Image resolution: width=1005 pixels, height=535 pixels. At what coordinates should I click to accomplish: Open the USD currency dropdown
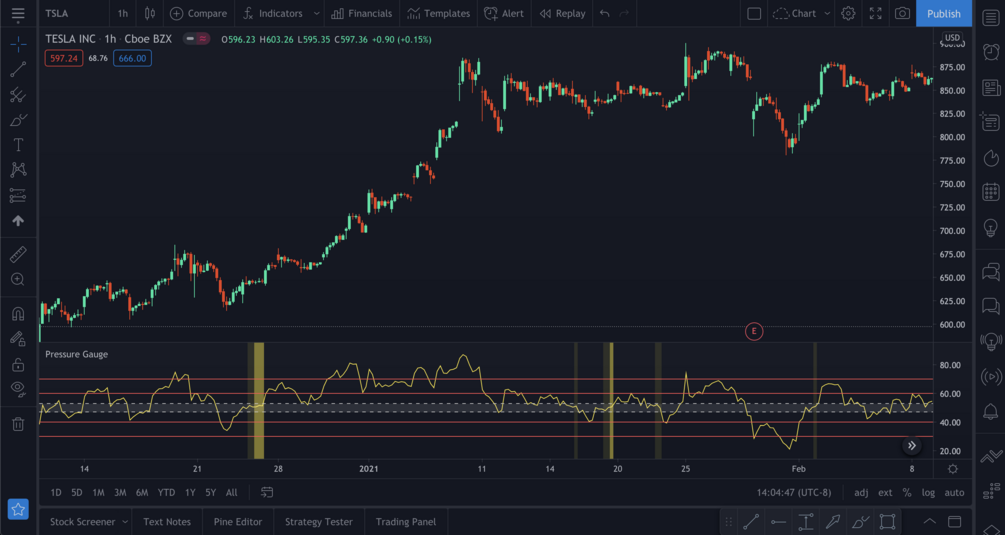coord(952,37)
